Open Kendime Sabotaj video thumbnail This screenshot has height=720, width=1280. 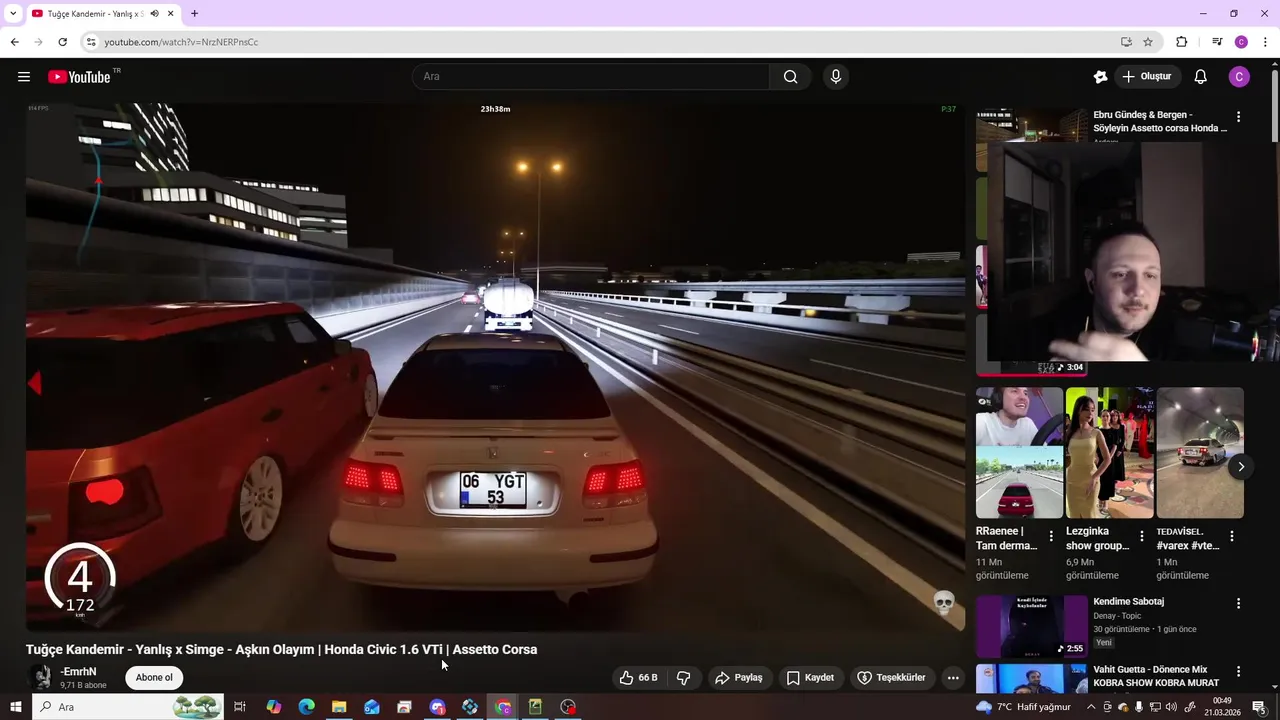[x=1031, y=626]
